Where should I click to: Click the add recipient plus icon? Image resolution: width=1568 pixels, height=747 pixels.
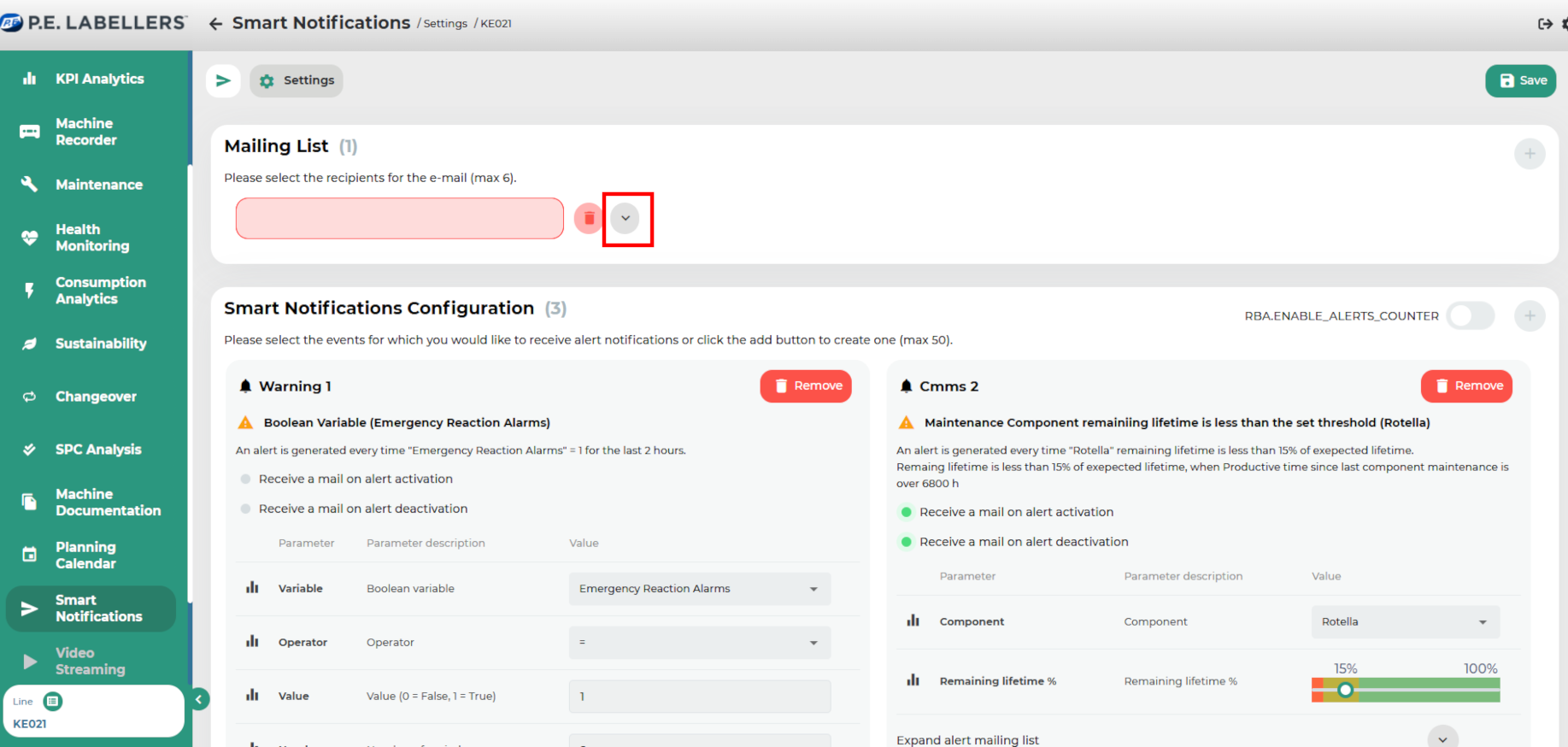click(x=1529, y=154)
